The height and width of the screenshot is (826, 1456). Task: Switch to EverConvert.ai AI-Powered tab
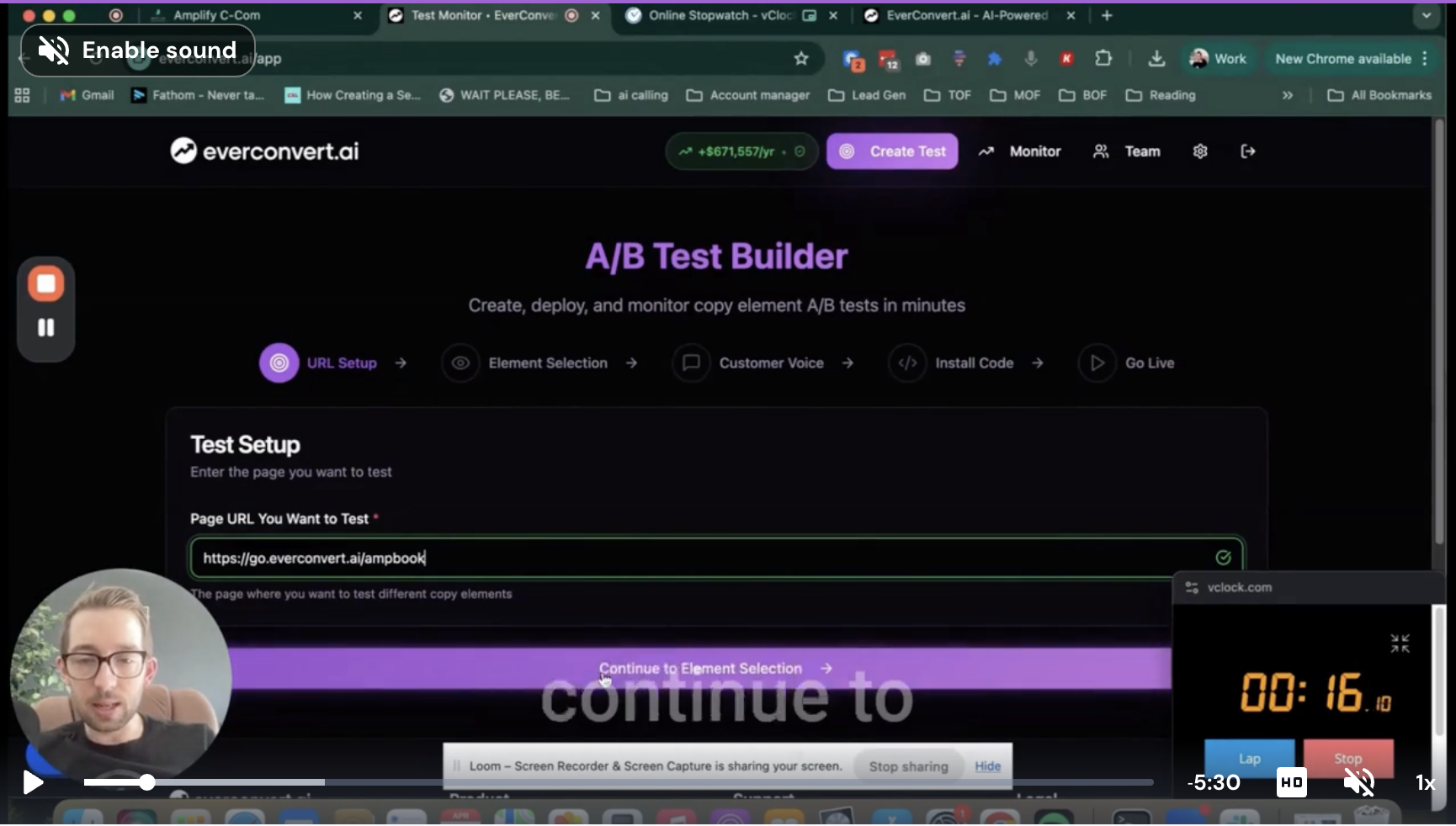[x=970, y=15]
